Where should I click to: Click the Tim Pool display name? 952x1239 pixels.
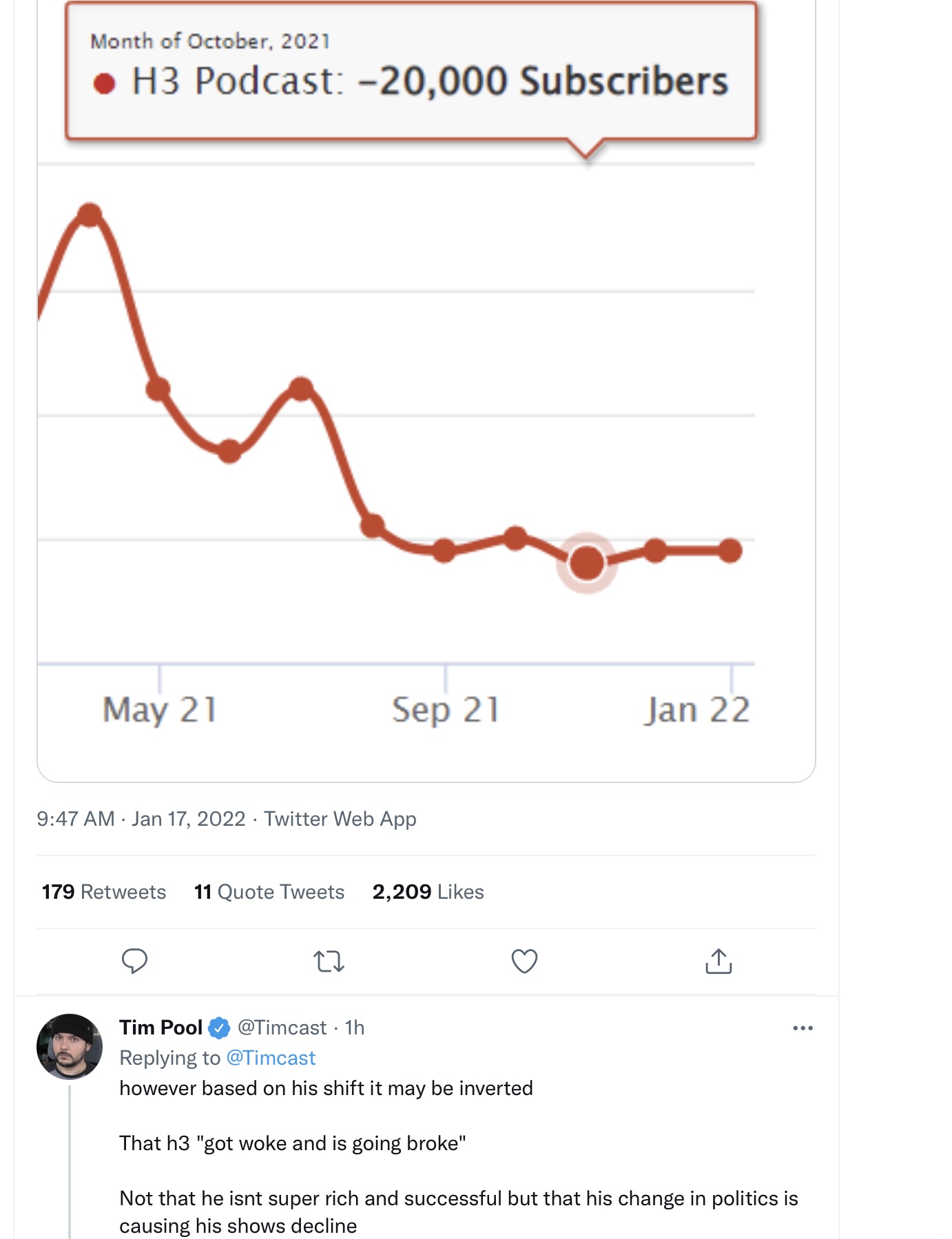click(161, 1028)
